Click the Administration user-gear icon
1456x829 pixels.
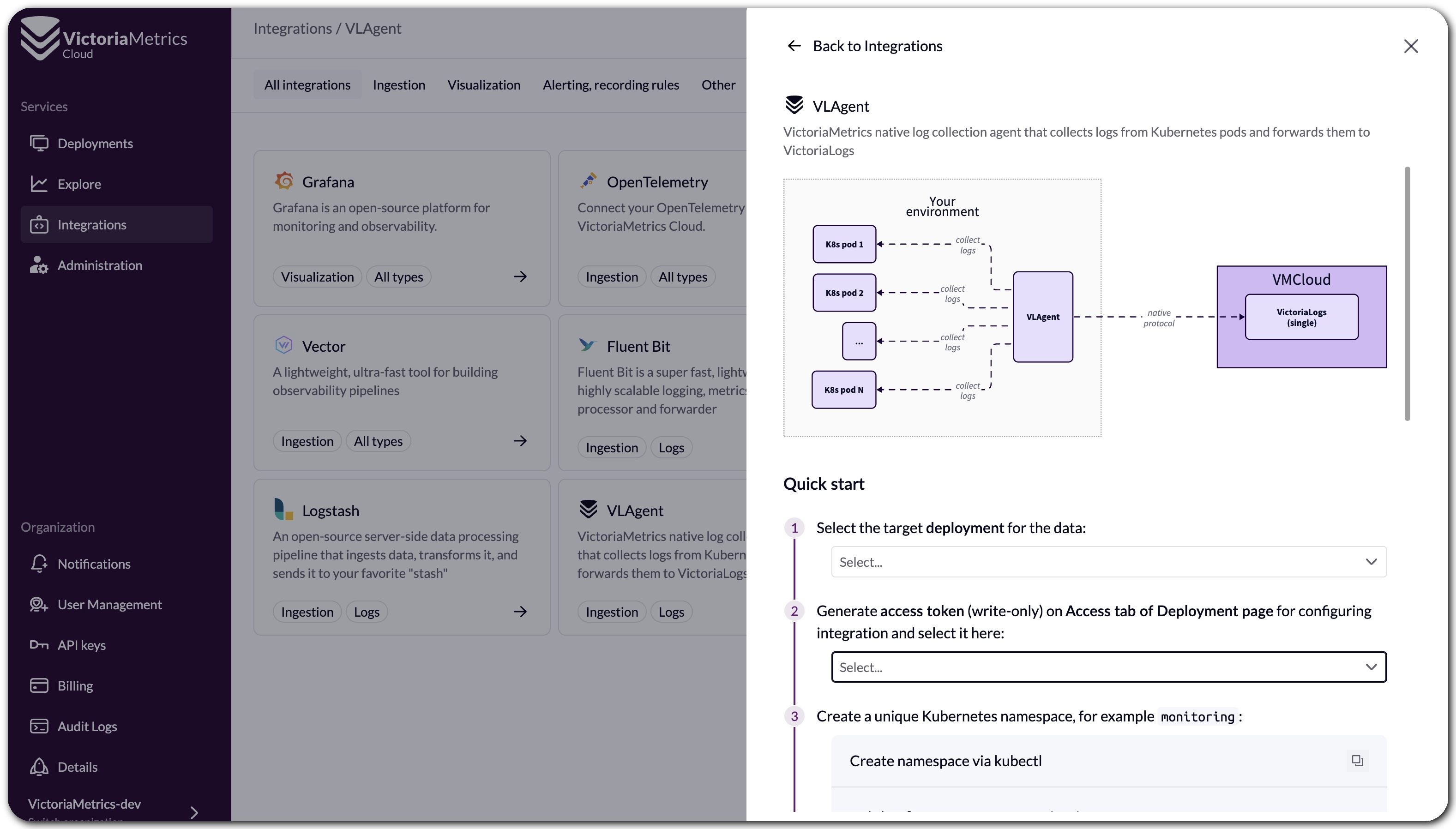39,265
